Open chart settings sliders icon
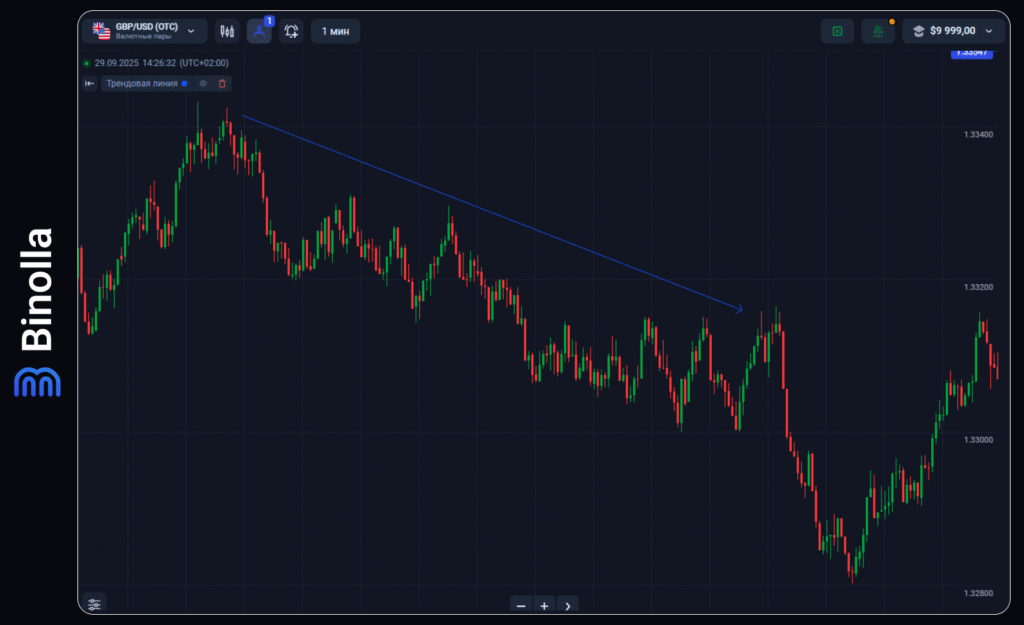The width and height of the screenshot is (1024, 625). pos(94,604)
